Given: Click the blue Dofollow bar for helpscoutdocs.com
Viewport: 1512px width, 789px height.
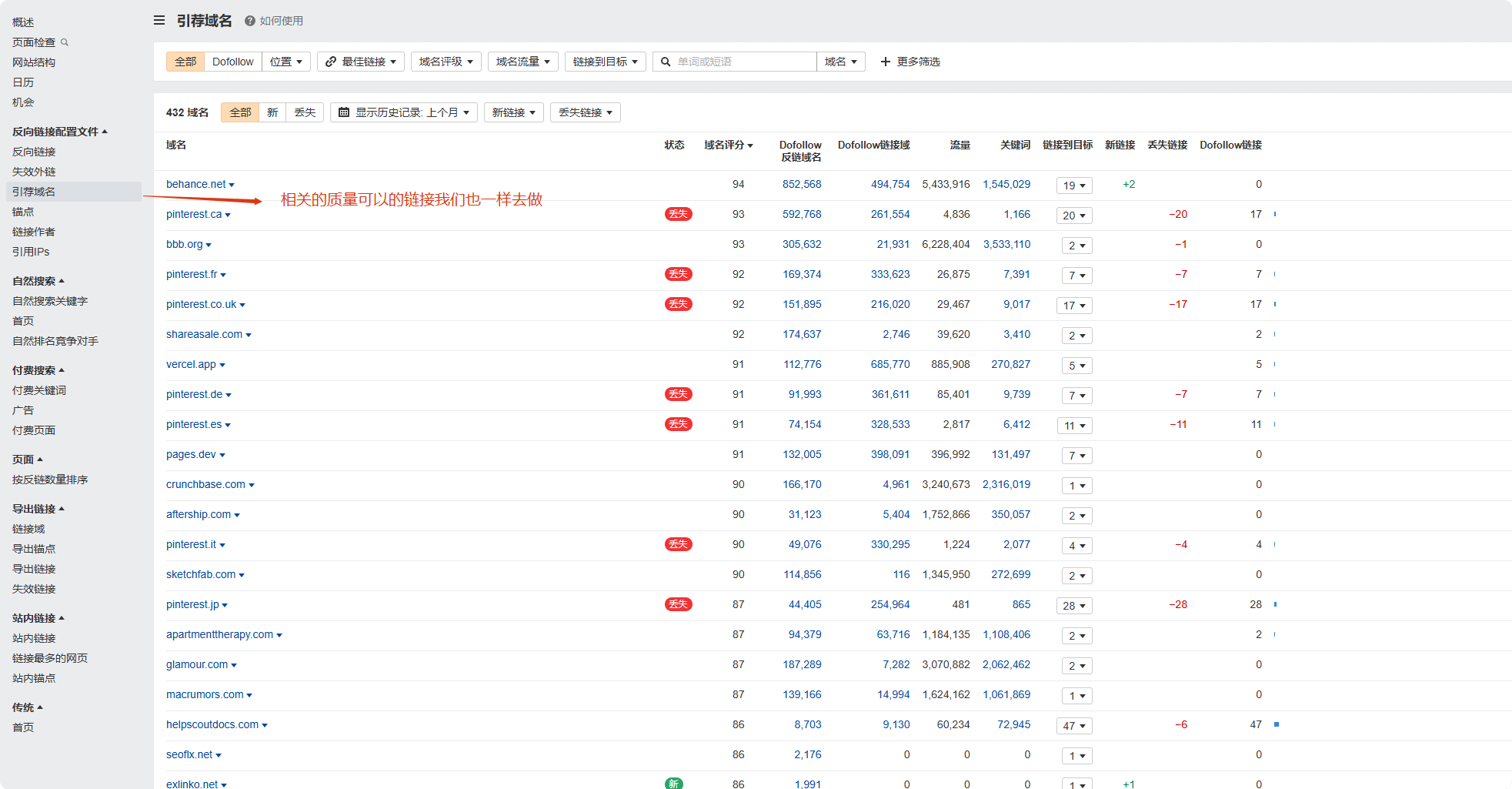Looking at the screenshot, I should point(1276,724).
